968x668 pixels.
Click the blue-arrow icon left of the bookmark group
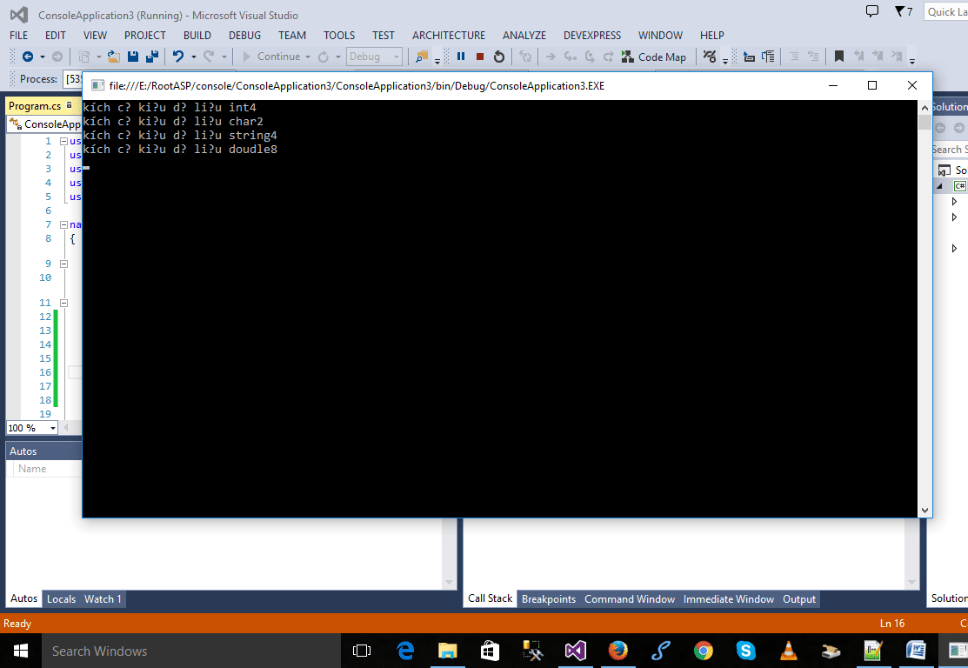[749, 57]
